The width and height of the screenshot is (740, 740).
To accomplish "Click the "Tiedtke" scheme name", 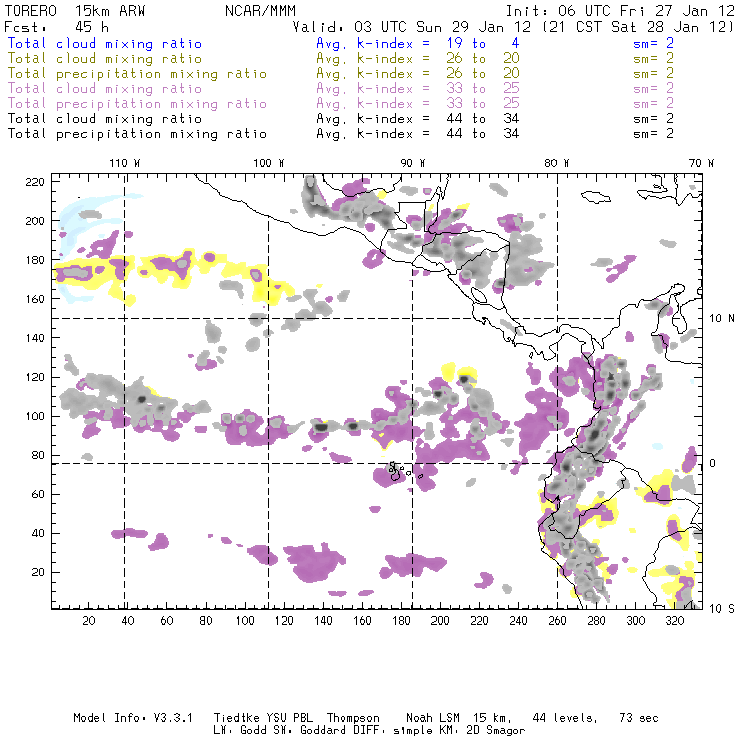I will [x=236, y=718].
